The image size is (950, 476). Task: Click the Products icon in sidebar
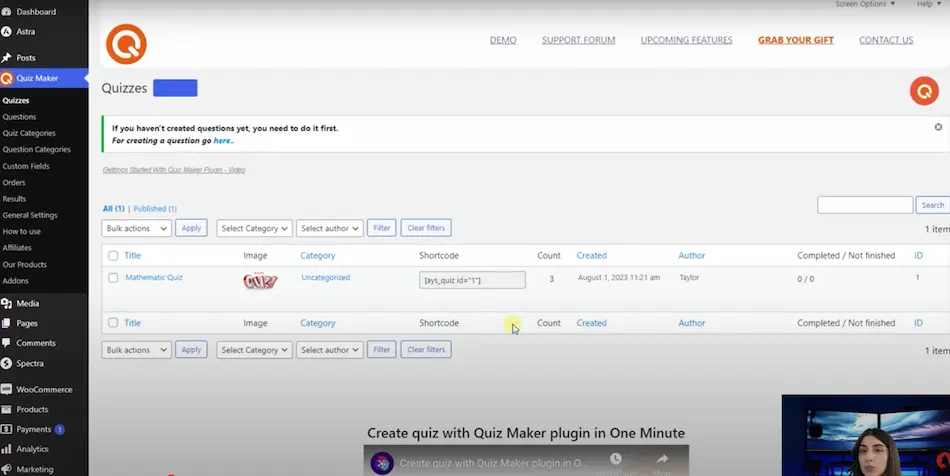tap(6, 409)
